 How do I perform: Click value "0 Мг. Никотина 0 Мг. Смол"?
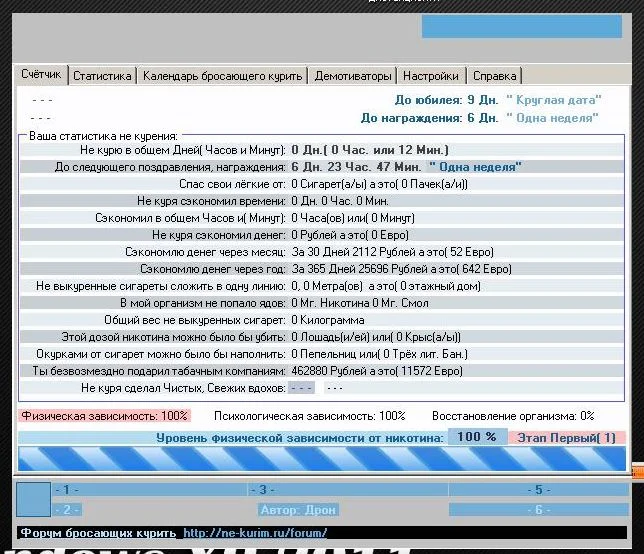coord(360,303)
